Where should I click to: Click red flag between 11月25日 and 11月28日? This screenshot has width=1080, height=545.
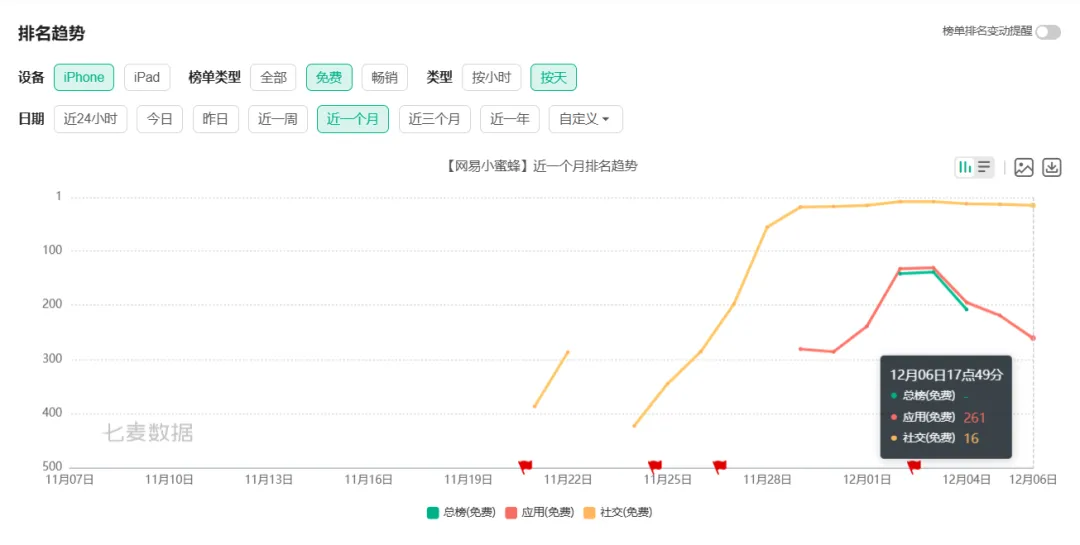click(720, 466)
